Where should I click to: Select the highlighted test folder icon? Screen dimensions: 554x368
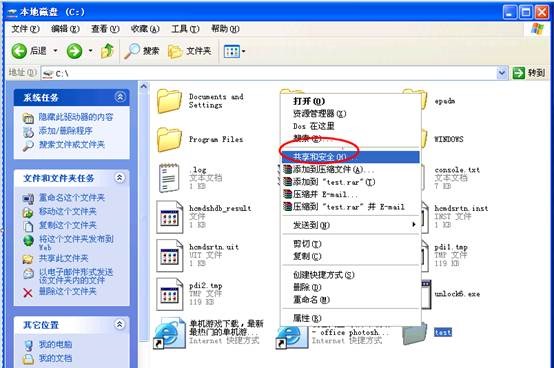(414, 335)
